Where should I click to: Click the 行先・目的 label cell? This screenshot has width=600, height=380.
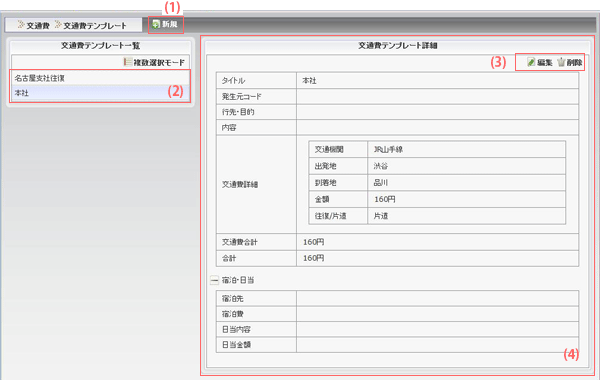[x=256, y=112]
